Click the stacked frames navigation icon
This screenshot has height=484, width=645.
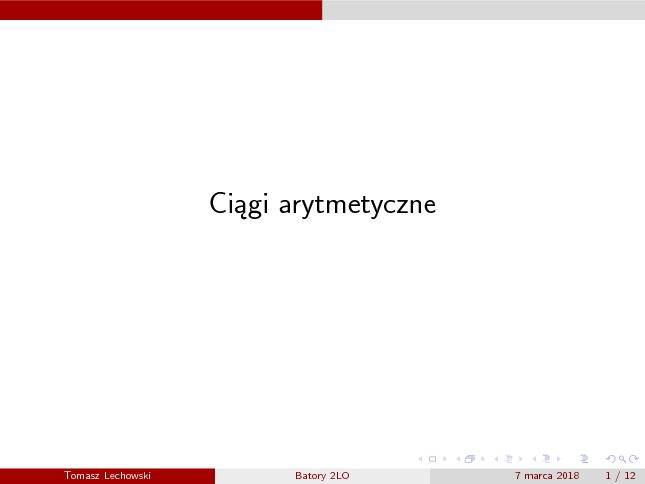point(470,459)
